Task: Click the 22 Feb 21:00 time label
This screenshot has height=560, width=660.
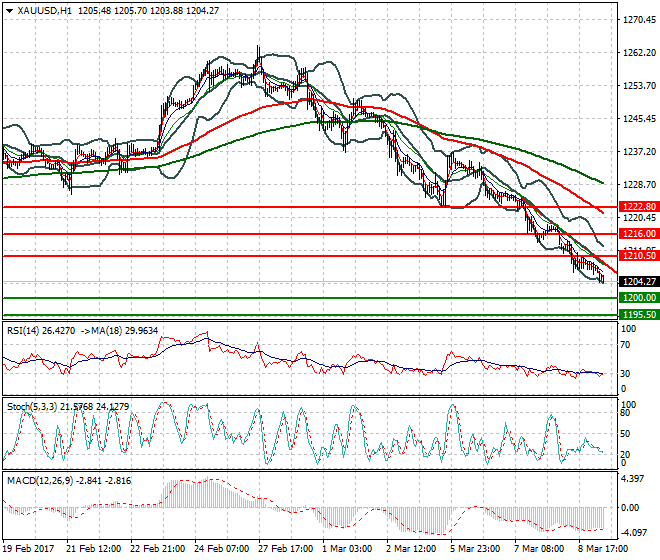Action: tap(157, 549)
